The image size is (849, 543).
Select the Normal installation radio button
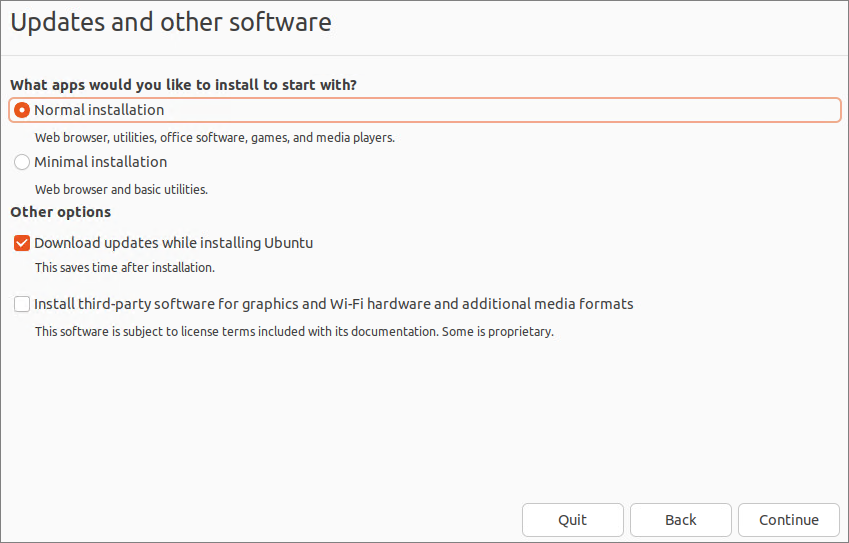click(22, 110)
